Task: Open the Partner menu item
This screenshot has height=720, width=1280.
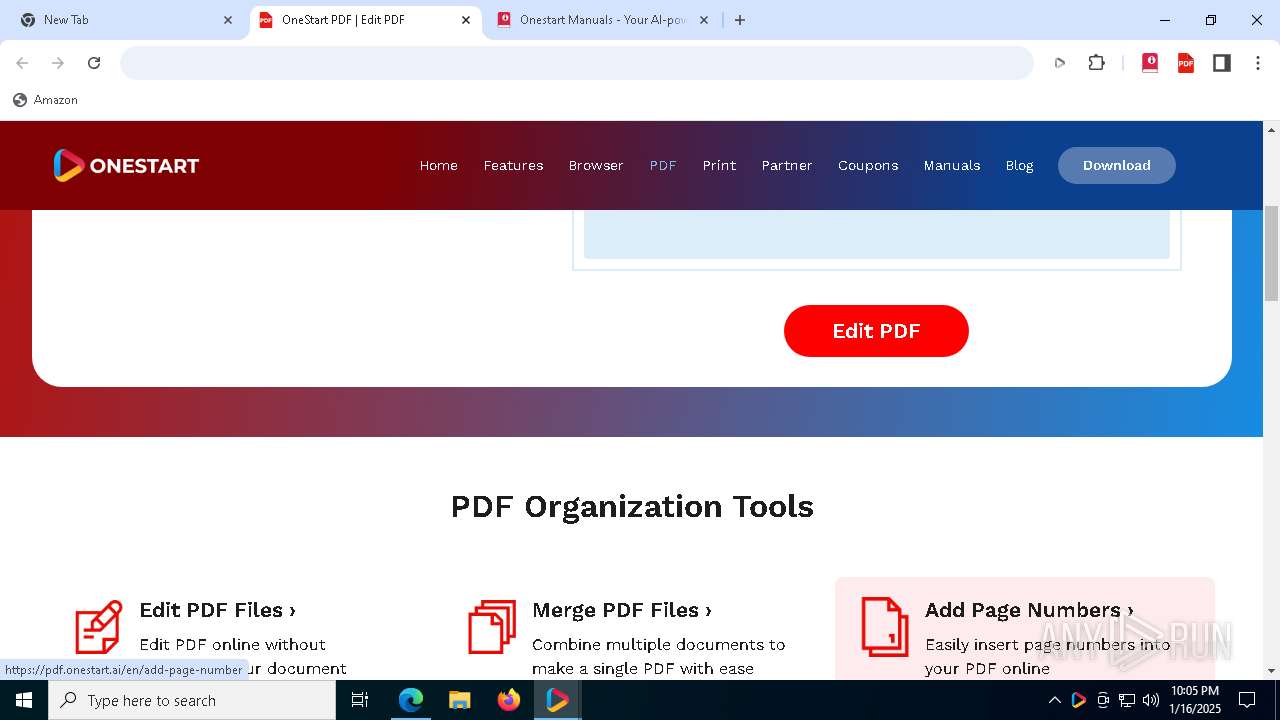Action: [x=787, y=165]
